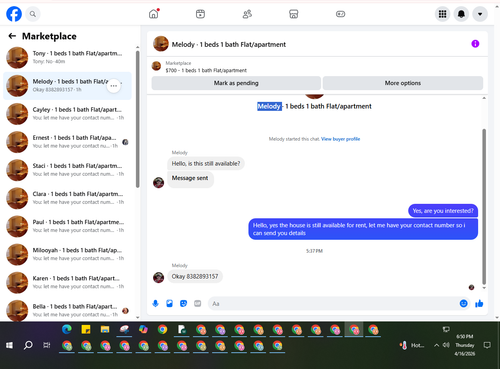500x369 pixels.
Task: Click the chat scroll-up arrow
Action: [484, 98]
